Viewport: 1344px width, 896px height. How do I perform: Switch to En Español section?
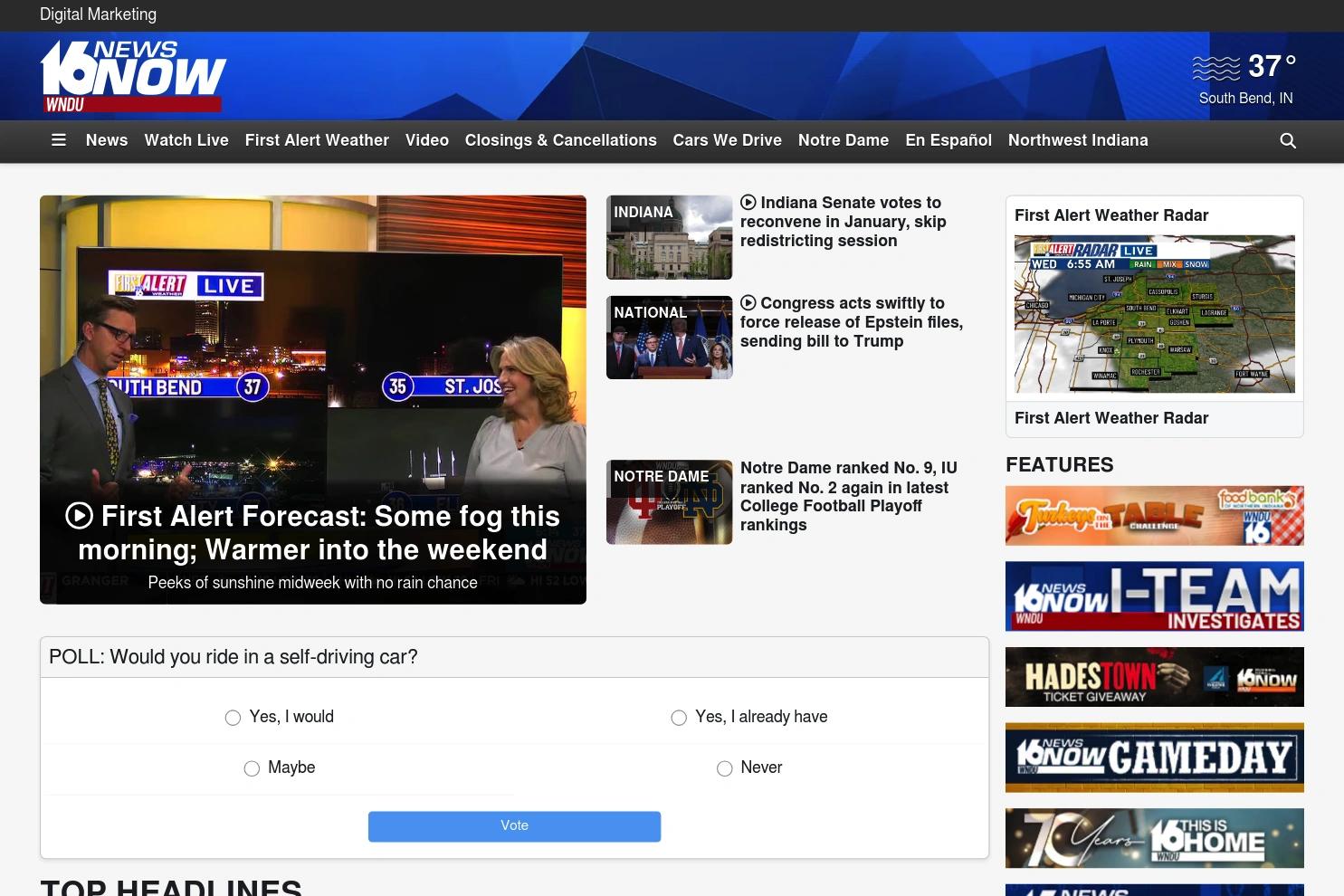(948, 140)
